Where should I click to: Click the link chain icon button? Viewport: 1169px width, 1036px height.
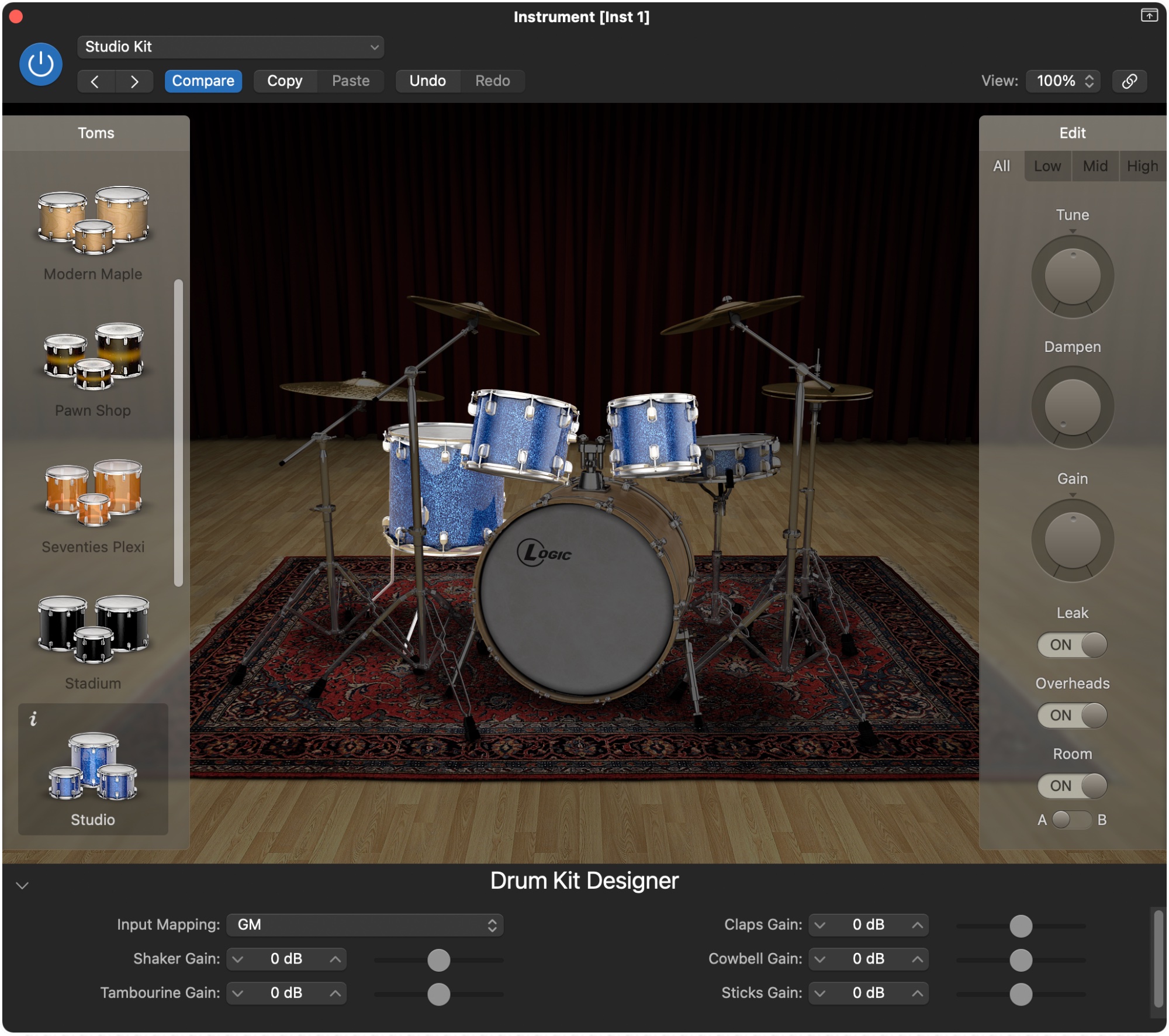point(1129,81)
